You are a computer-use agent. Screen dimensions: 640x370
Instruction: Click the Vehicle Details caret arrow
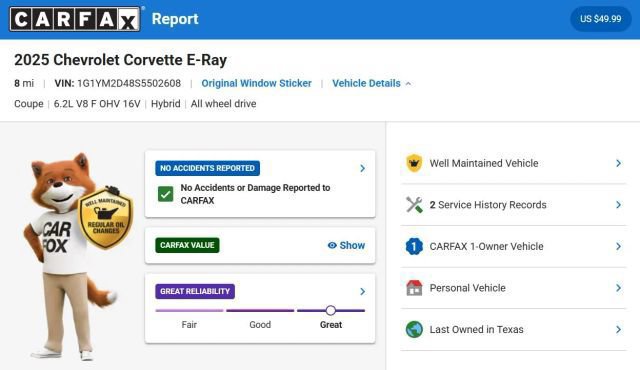pyautogui.click(x=408, y=84)
